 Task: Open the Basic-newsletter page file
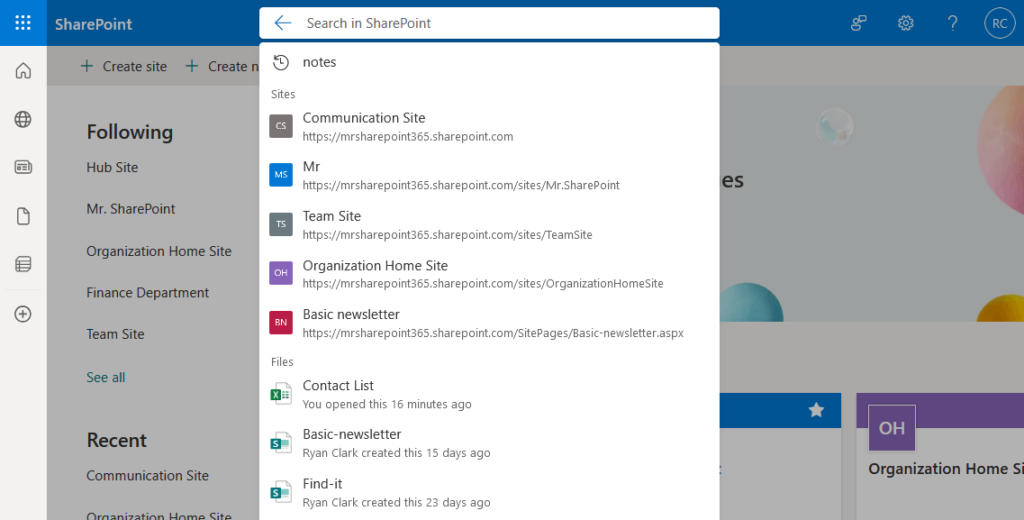point(489,443)
